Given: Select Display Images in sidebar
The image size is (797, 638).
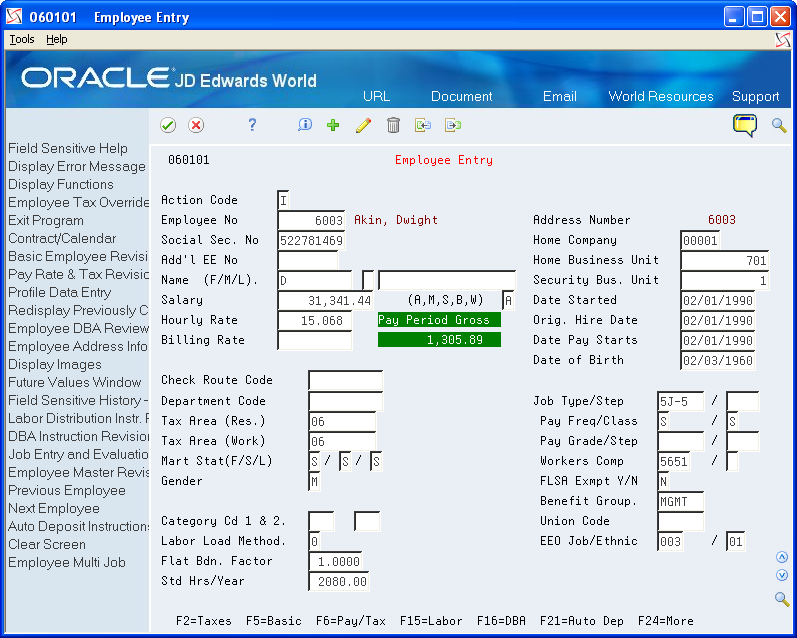Looking at the screenshot, I should (x=55, y=364).
